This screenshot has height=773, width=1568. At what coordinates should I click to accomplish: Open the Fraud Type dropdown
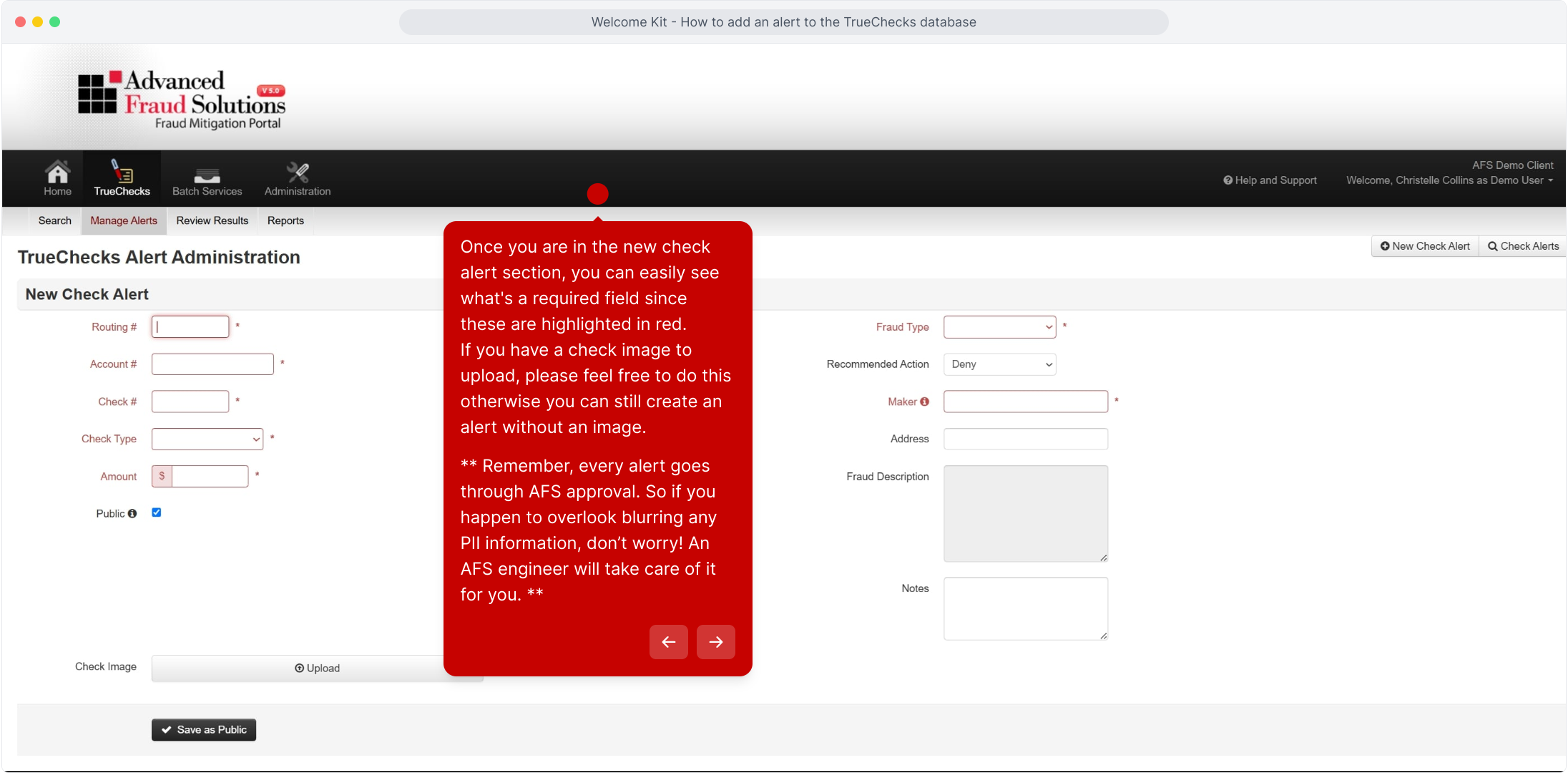(1000, 327)
